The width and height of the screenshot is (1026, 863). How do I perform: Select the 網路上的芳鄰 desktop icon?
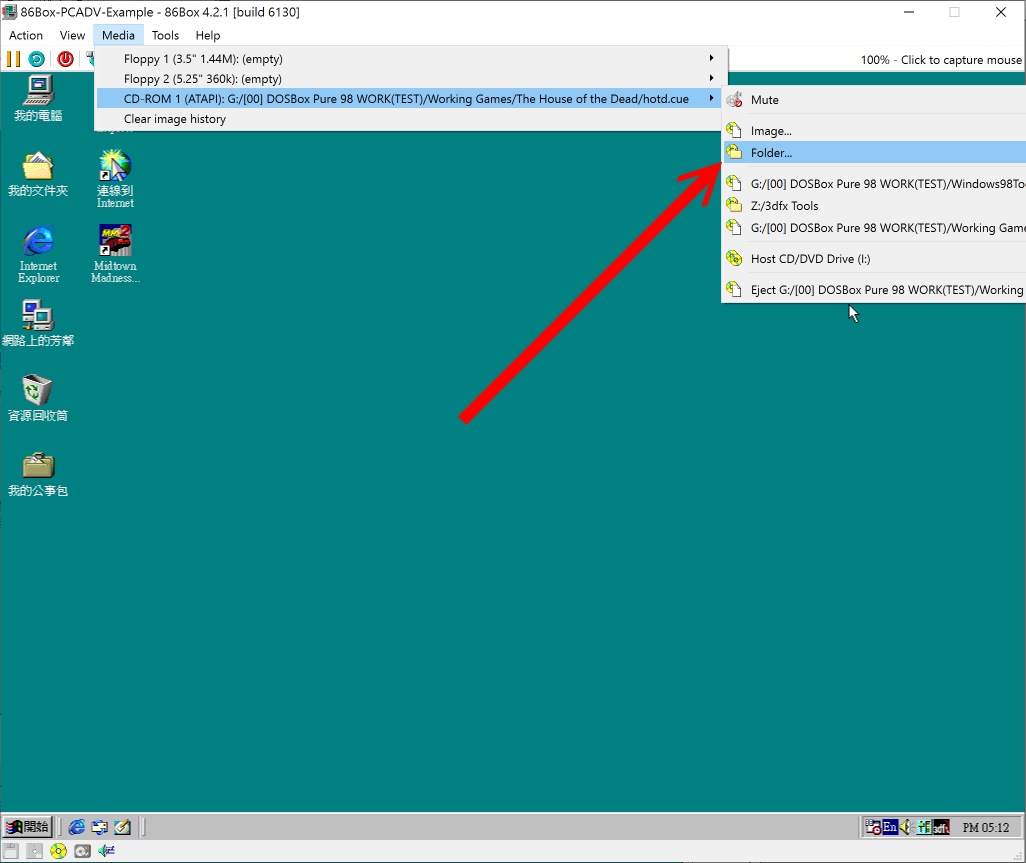point(38,323)
